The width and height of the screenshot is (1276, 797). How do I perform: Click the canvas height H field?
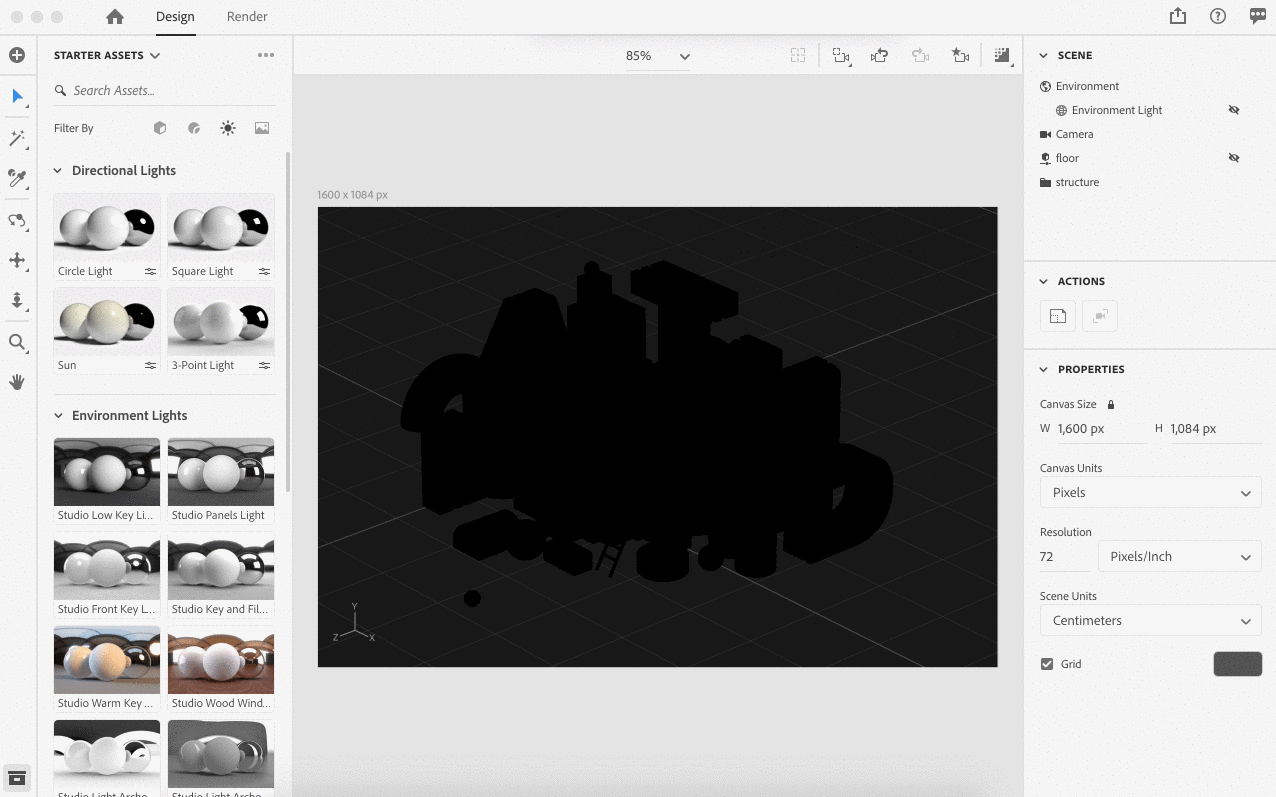1215,429
